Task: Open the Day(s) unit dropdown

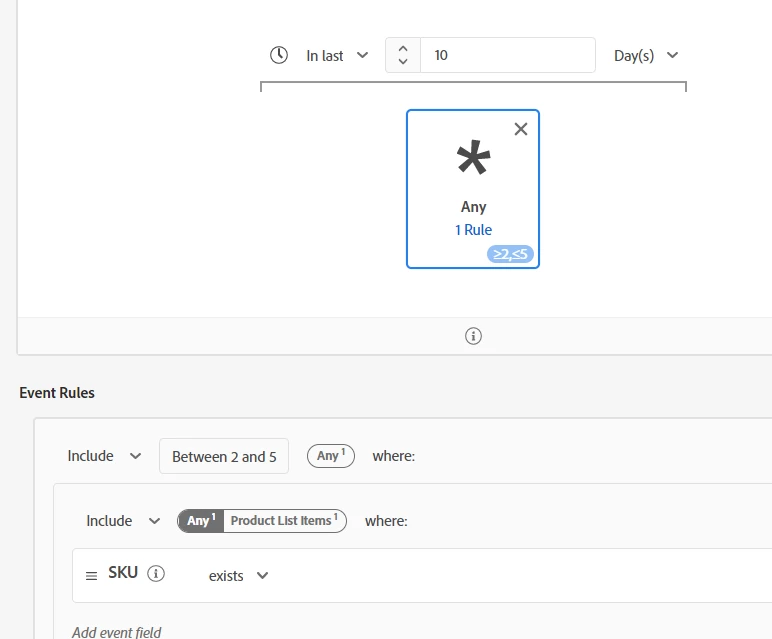Action: pyautogui.click(x=646, y=56)
